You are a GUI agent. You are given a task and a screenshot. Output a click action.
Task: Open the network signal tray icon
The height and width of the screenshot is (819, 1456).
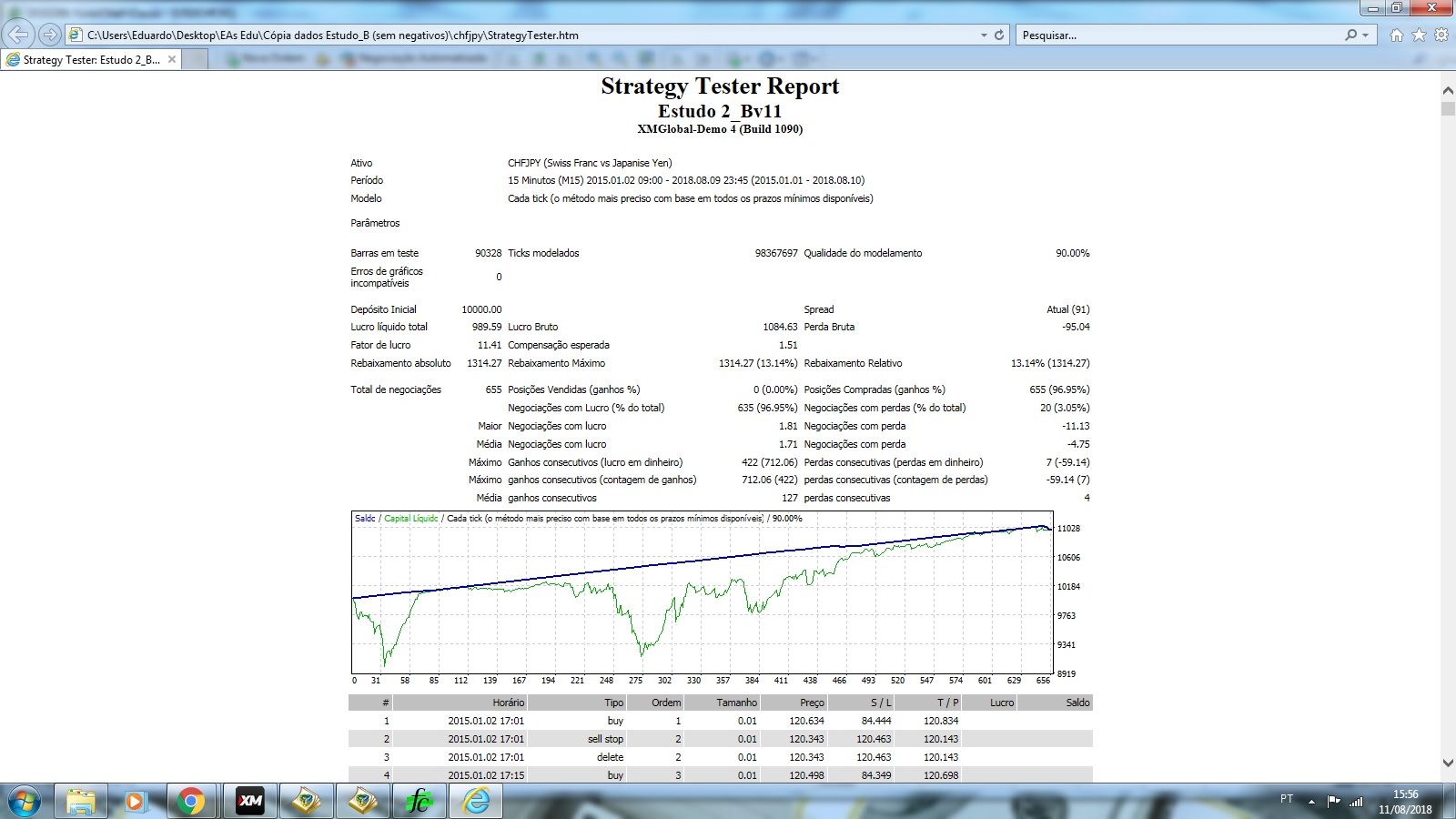1356,801
